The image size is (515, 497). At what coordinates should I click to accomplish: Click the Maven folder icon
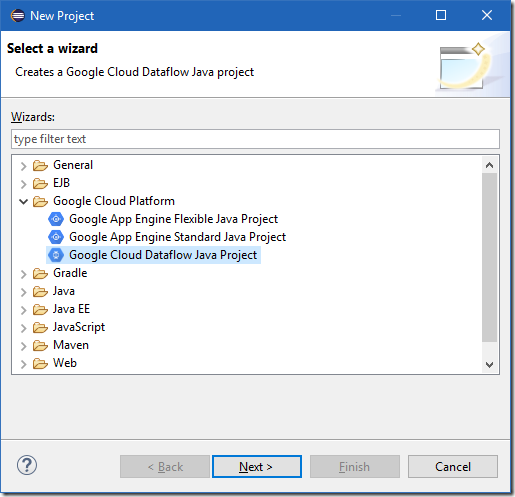pos(40,345)
